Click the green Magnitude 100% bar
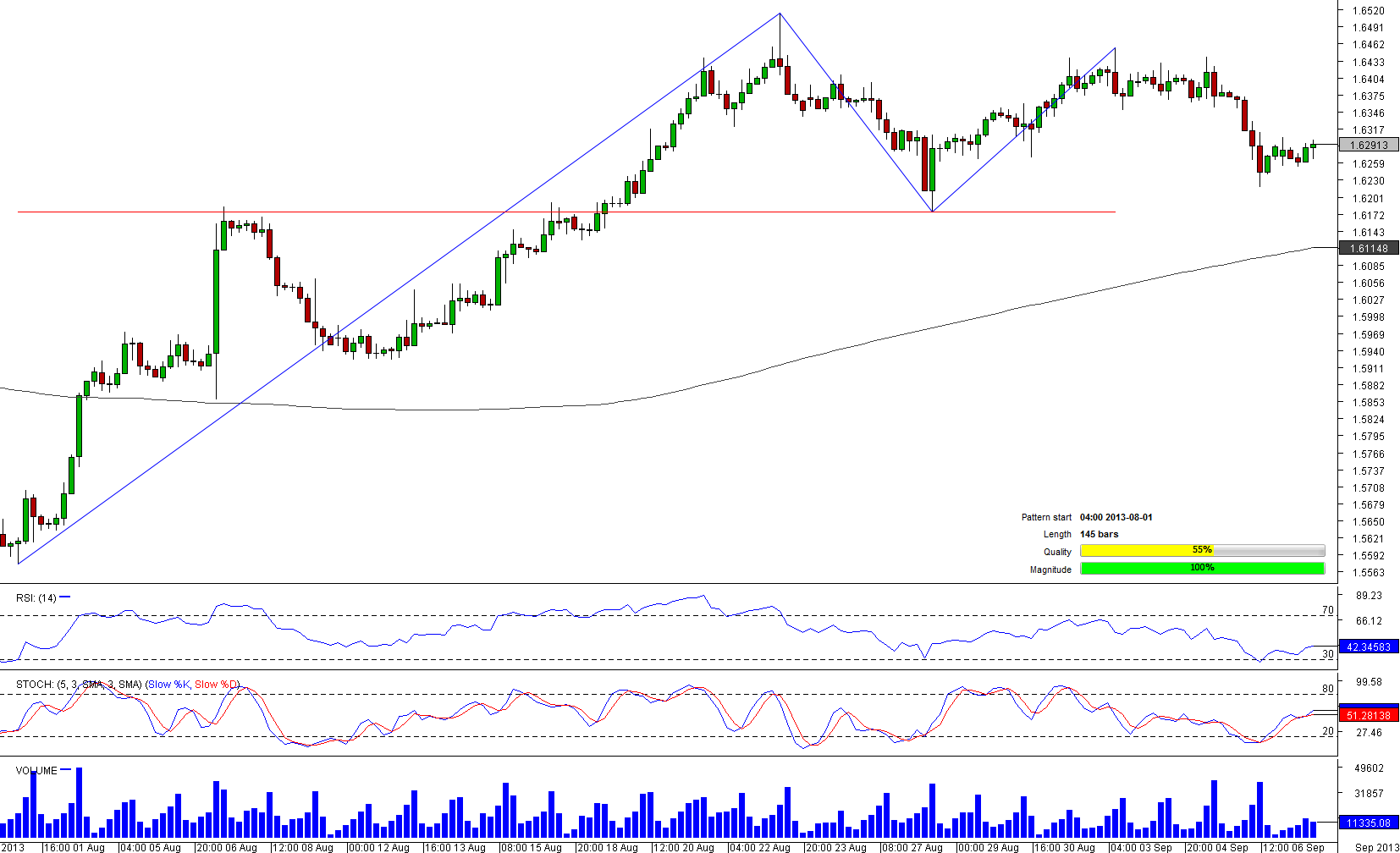Screen dimensions: 1400x853 1202,569
